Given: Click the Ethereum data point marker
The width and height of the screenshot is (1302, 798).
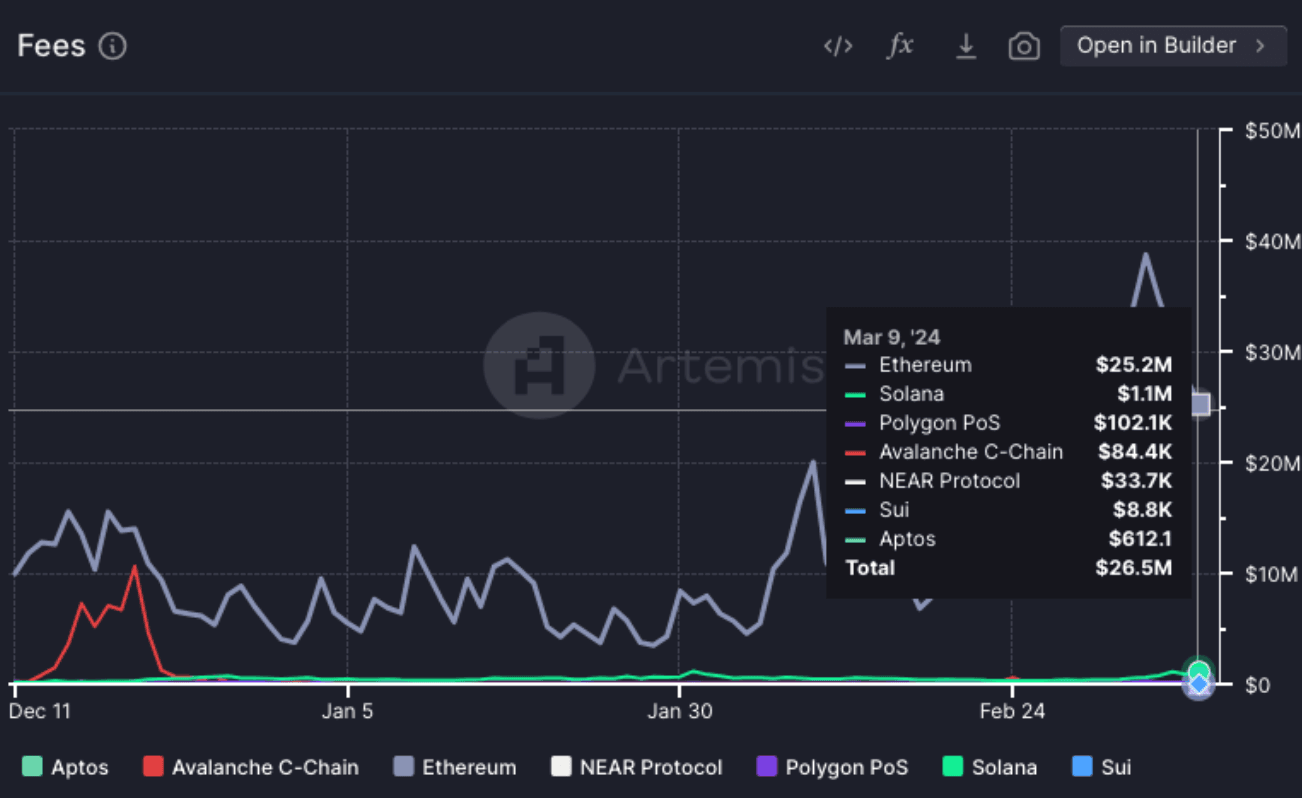Looking at the screenshot, I should [x=1199, y=404].
